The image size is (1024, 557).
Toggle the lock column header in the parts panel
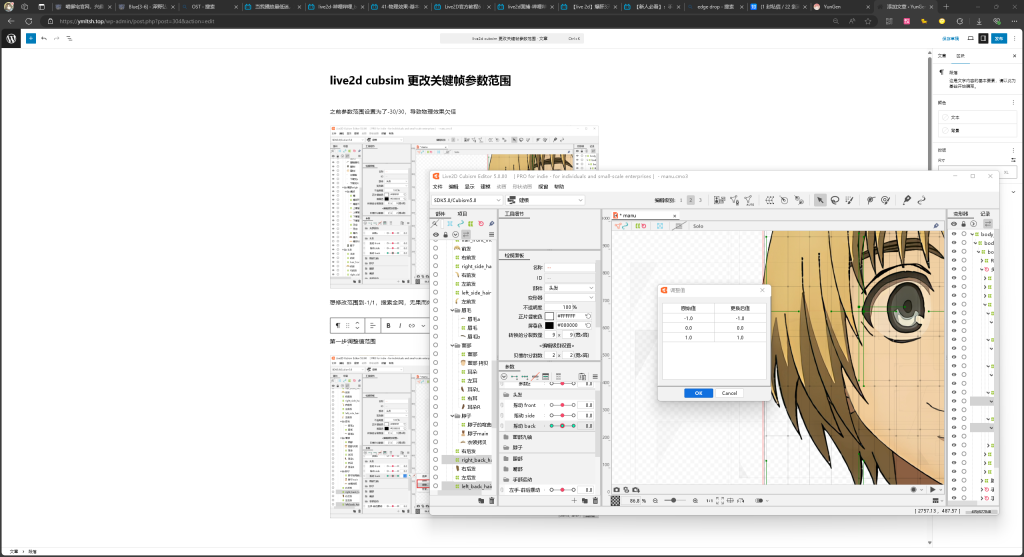pyautogui.click(x=445, y=234)
